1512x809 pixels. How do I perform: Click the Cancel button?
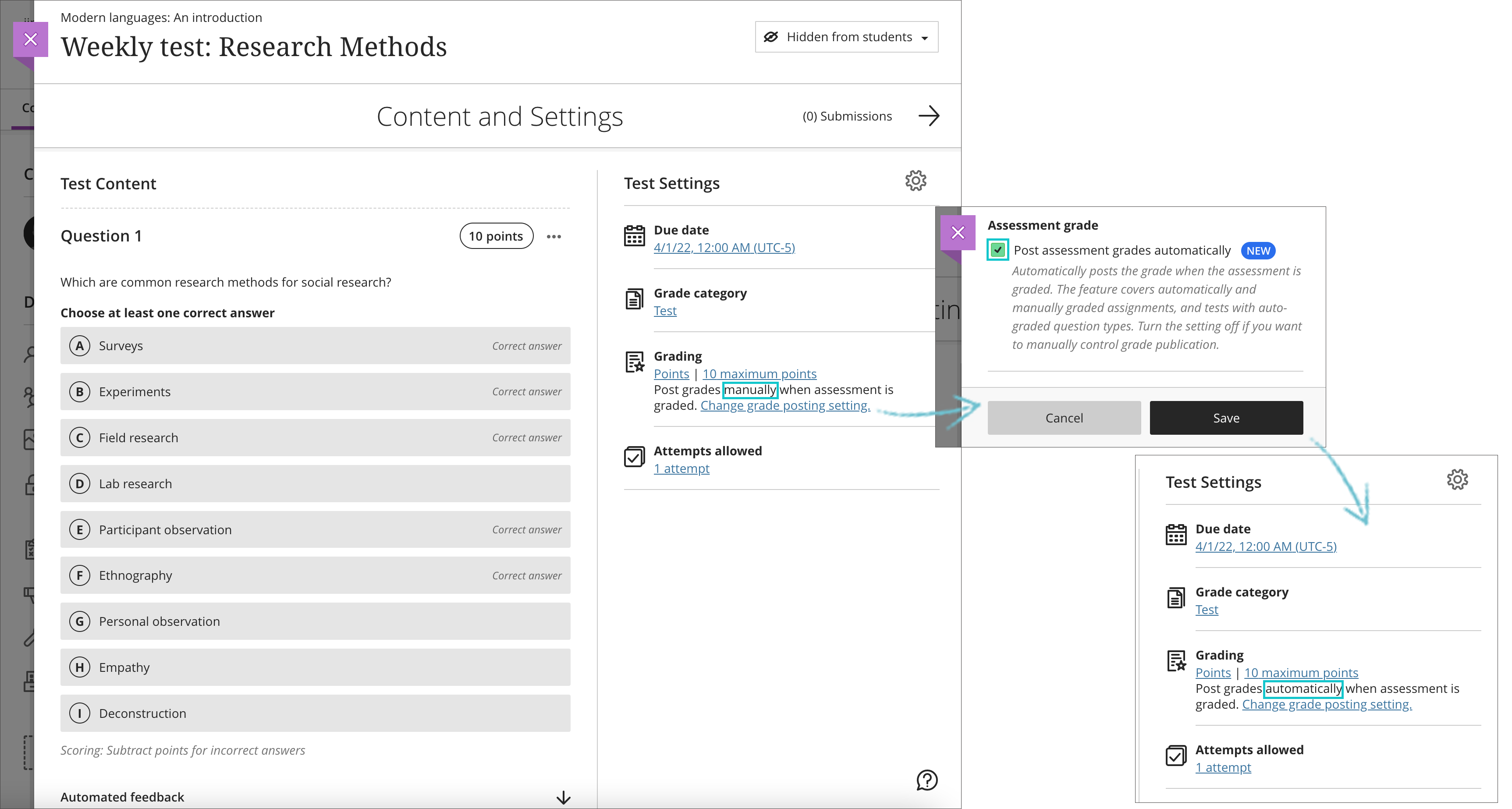1064,418
